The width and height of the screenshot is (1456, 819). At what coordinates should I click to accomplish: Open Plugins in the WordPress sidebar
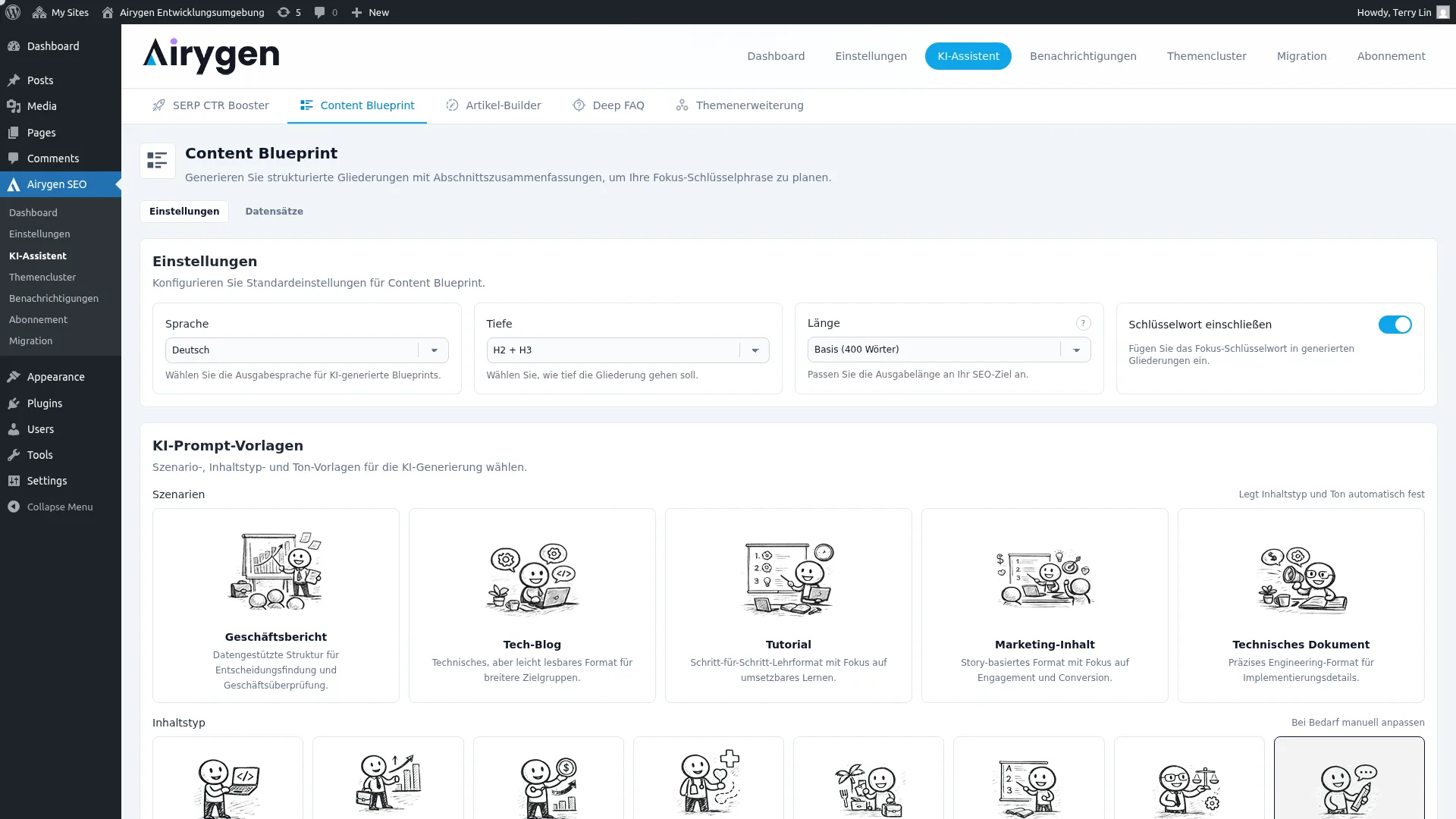tap(61, 403)
